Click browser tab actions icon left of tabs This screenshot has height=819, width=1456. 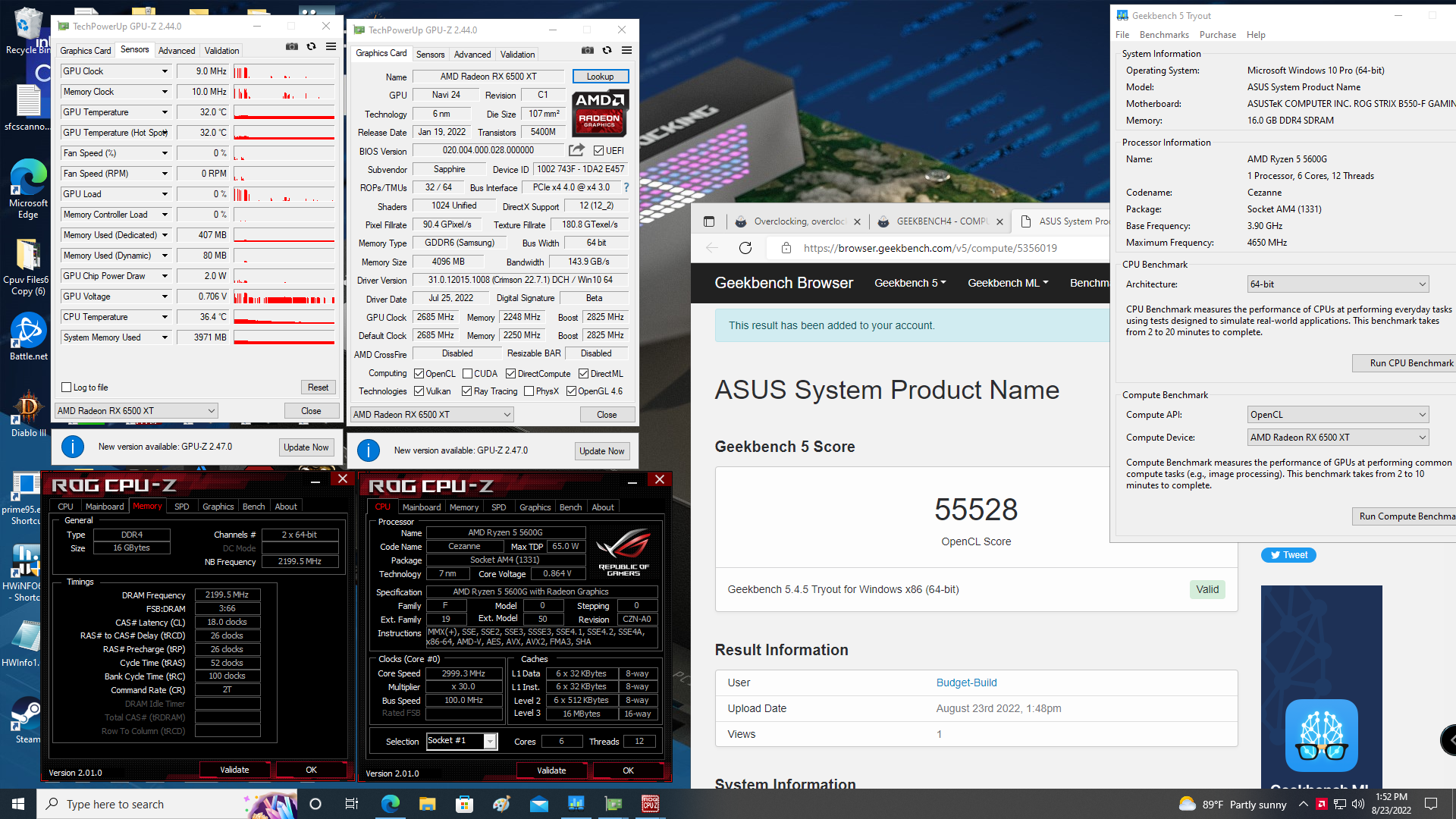tap(709, 221)
